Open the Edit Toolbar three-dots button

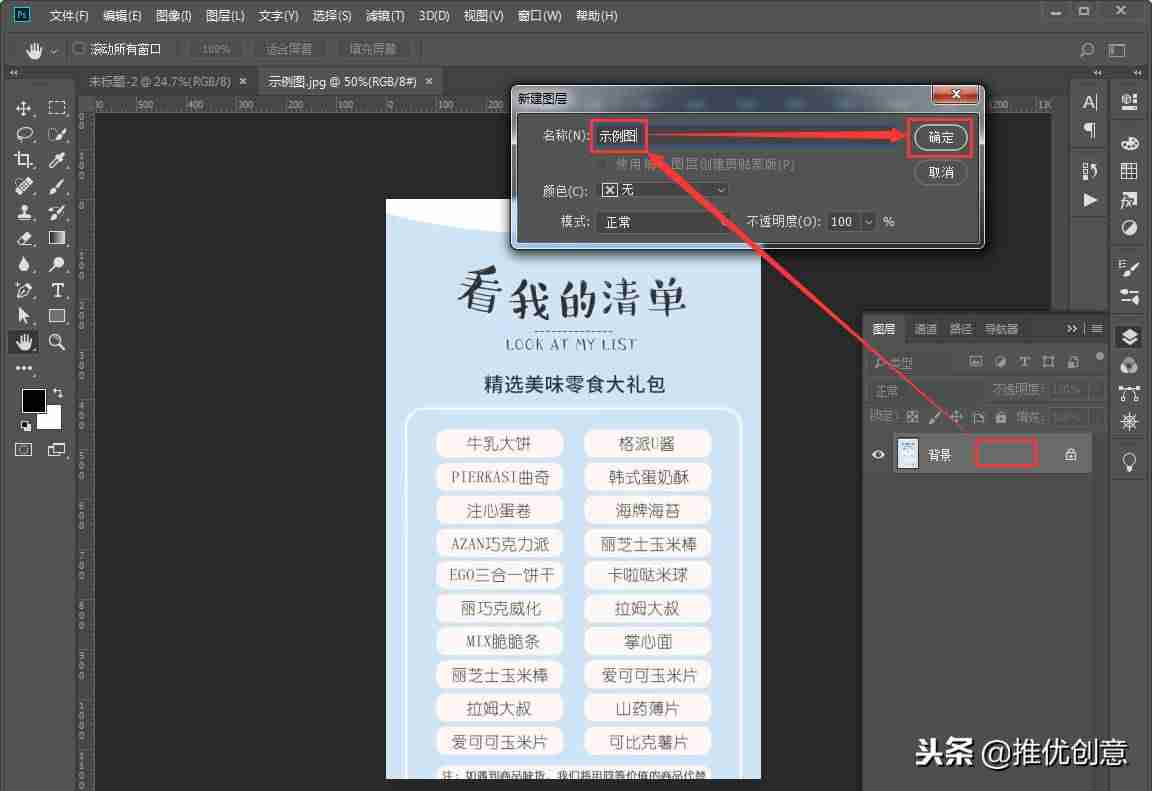(24, 368)
